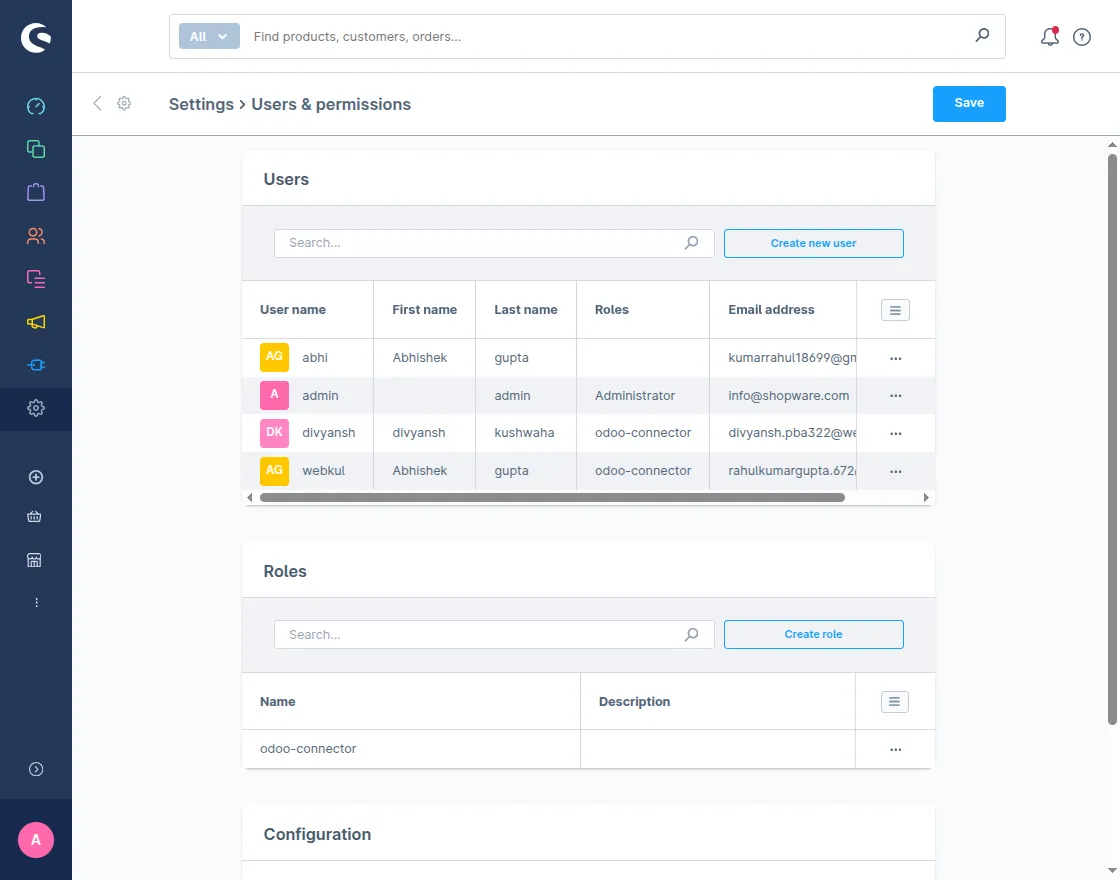Open the actions menu for user webkul
Viewport: 1120px width, 880px height.
point(896,471)
